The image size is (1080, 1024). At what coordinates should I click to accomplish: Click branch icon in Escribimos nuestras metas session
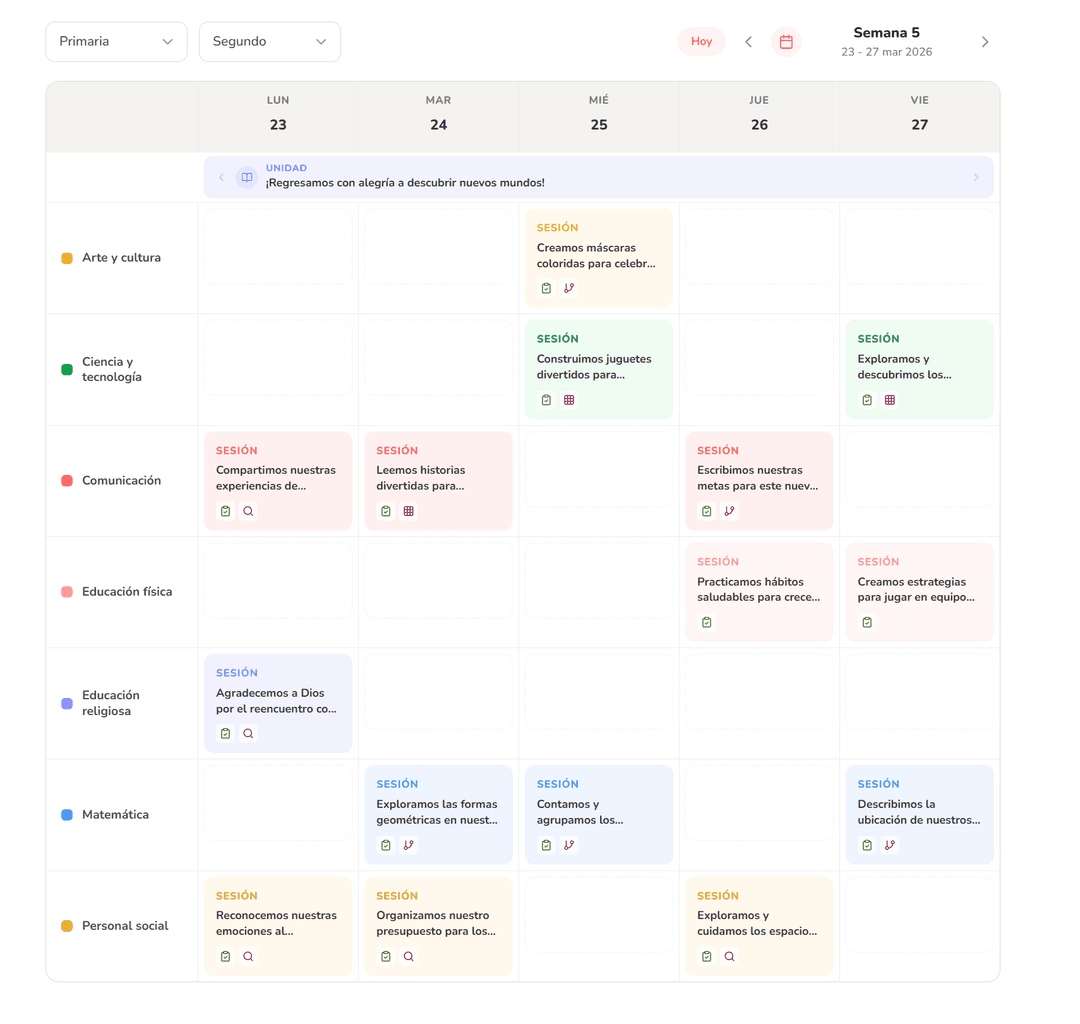point(729,511)
